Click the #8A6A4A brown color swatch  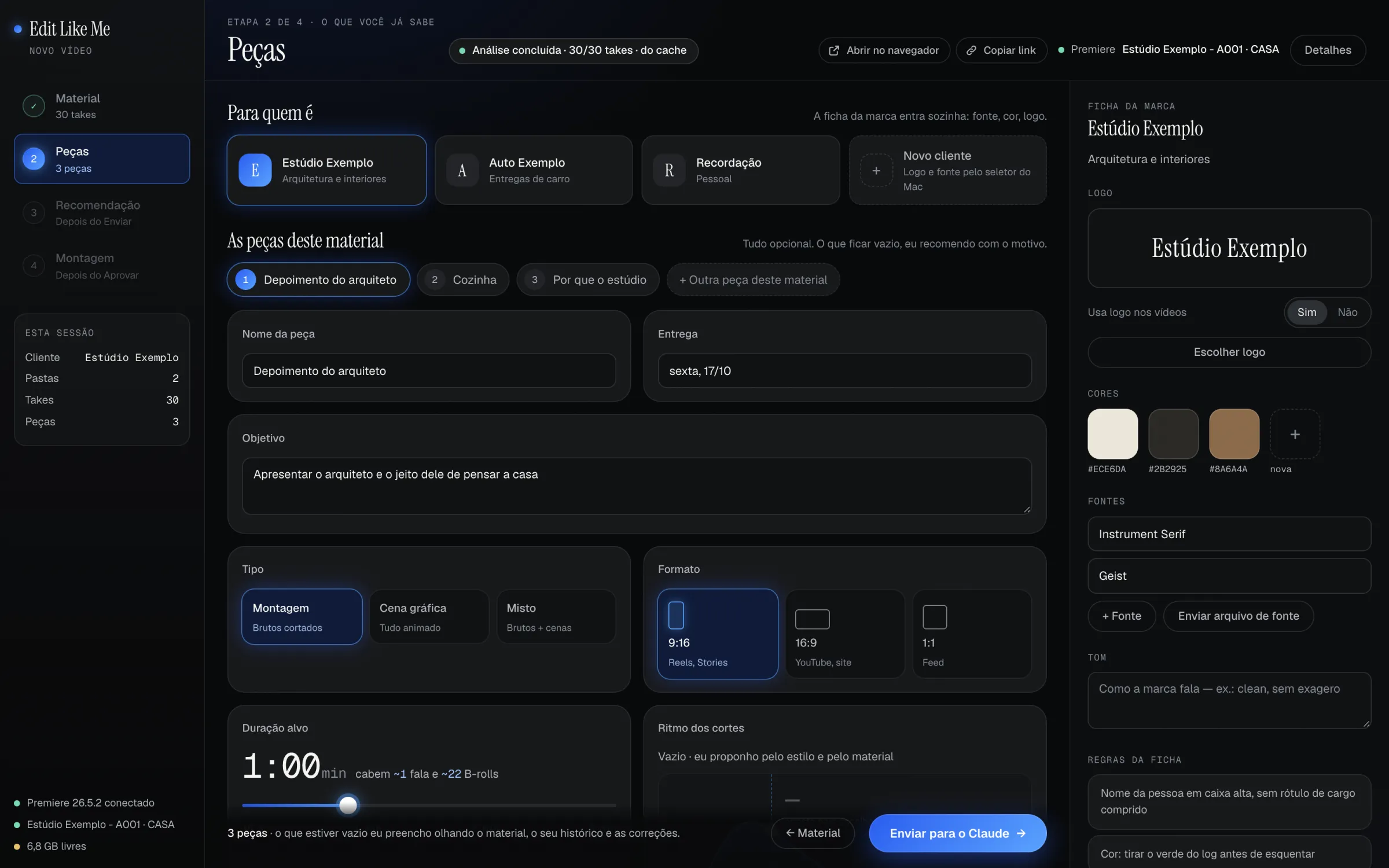pos(1234,434)
